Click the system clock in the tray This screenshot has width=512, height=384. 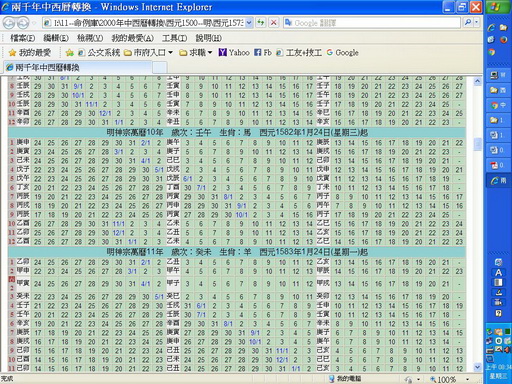point(498,371)
